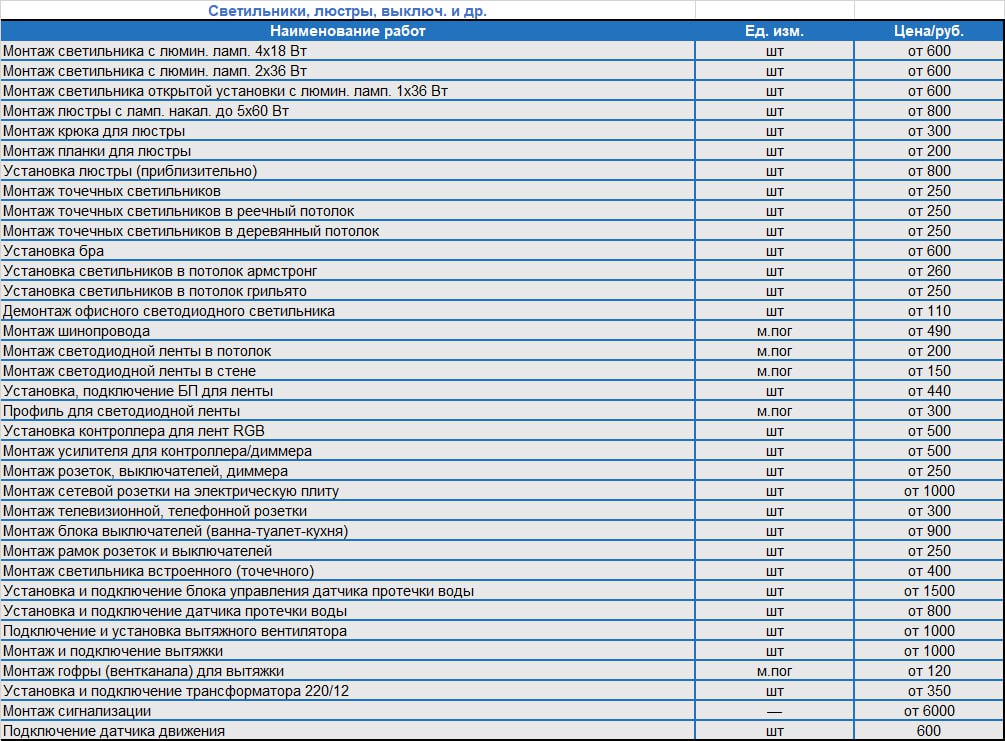Click the "Цена/руб." column header
Screen dimensions: 1005x741
click(929, 31)
